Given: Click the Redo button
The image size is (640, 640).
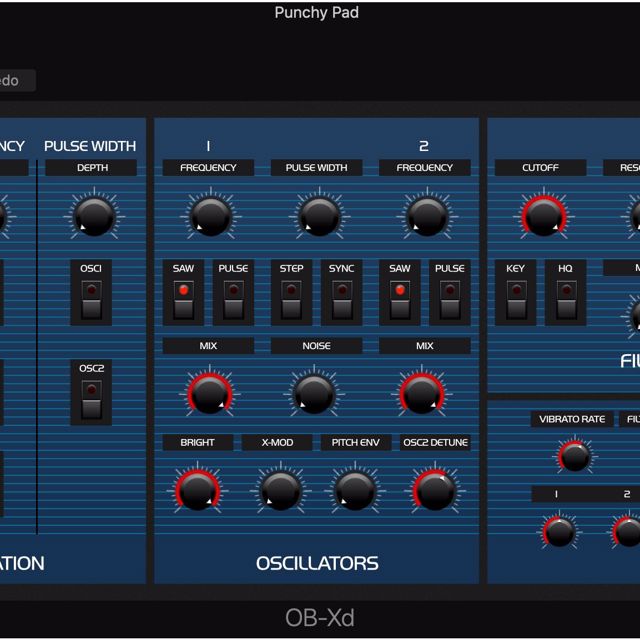Looking at the screenshot, I should click(16, 80).
